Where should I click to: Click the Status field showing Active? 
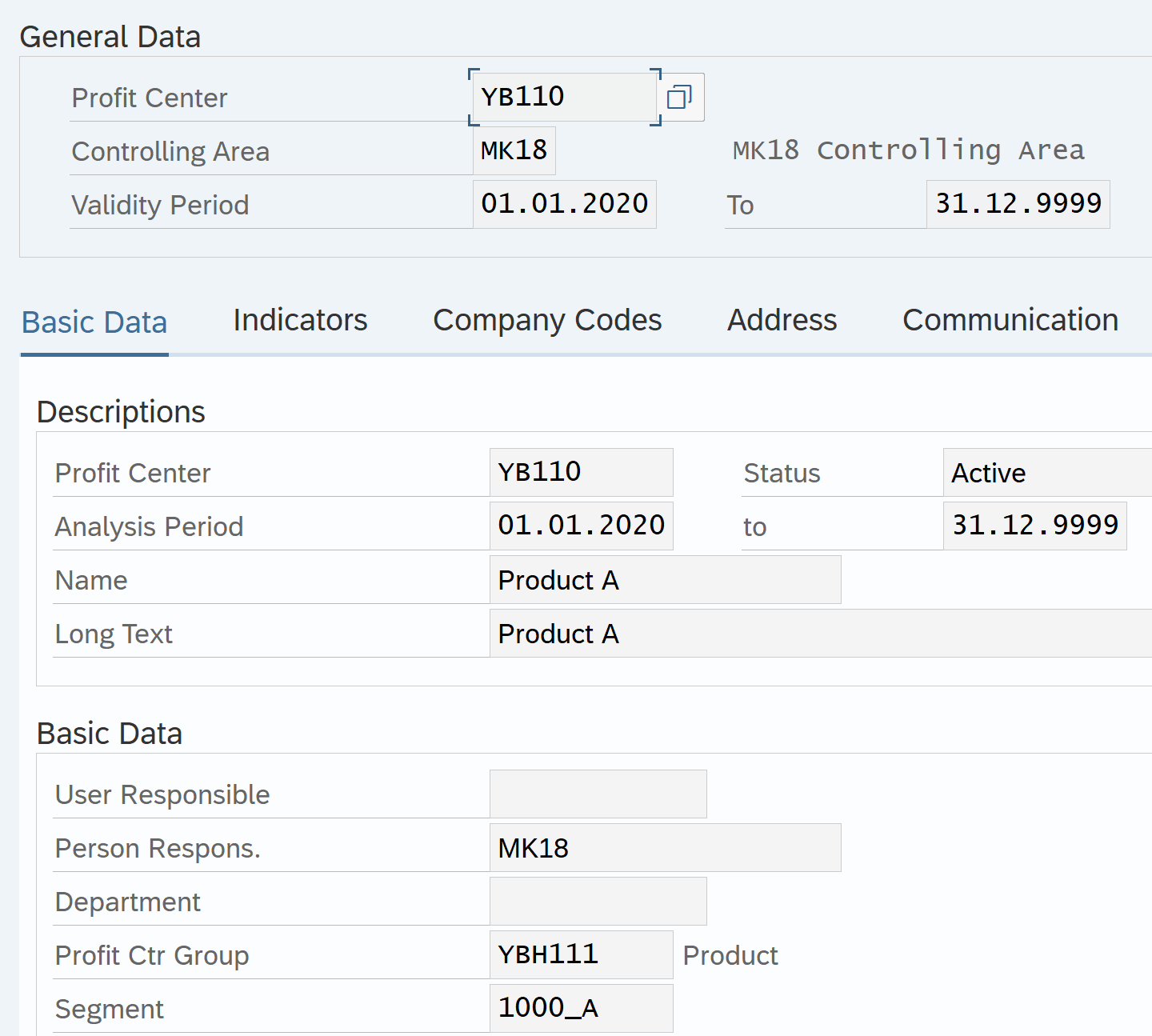tap(1047, 472)
